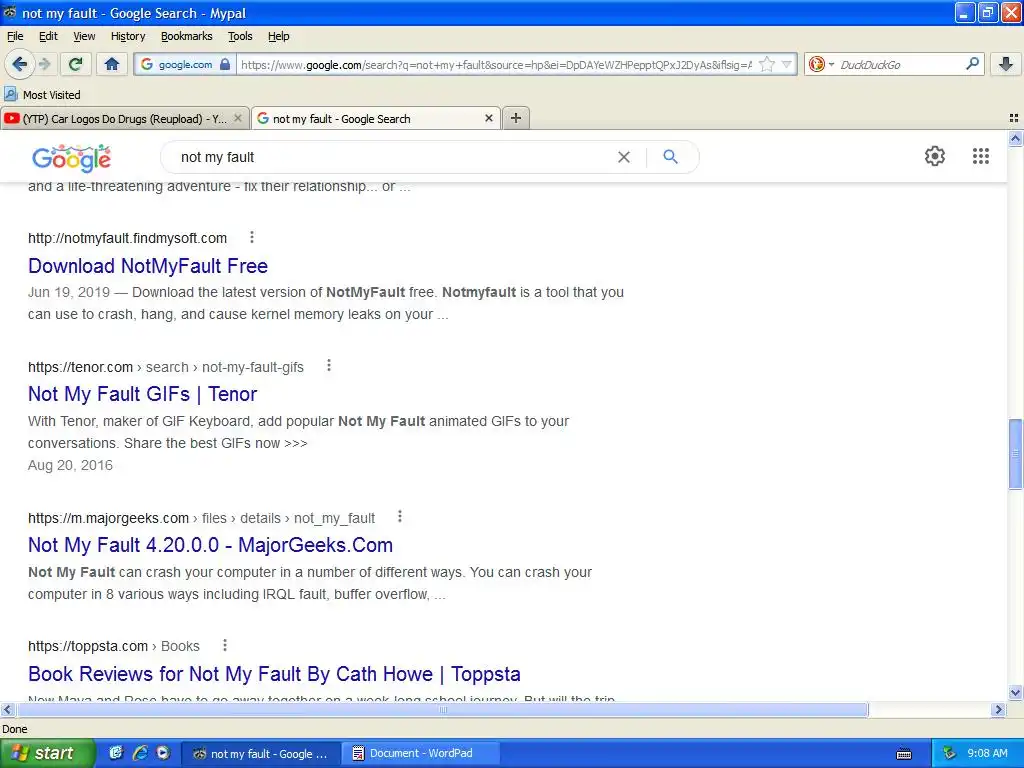
Task: Click the on-screen keyboard taskbar icon
Action: point(904,754)
